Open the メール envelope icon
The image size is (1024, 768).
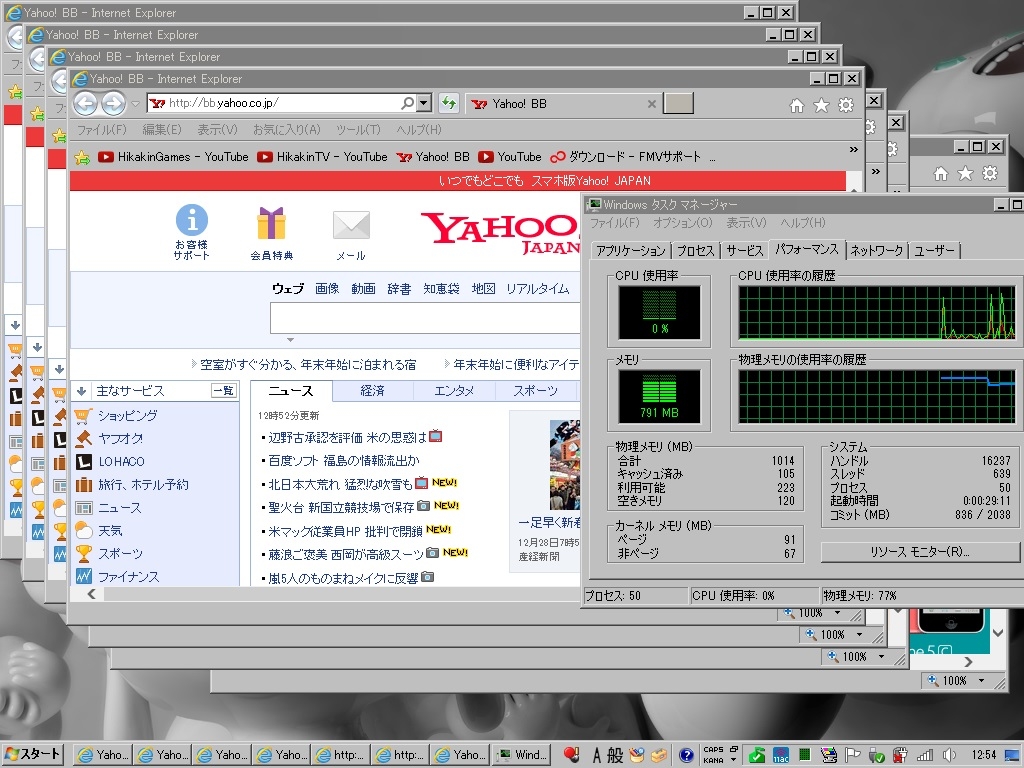351,225
